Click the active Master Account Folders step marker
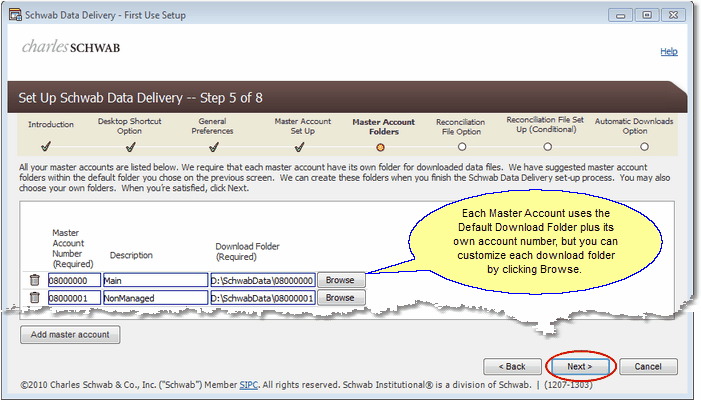 click(x=380, y=147)
